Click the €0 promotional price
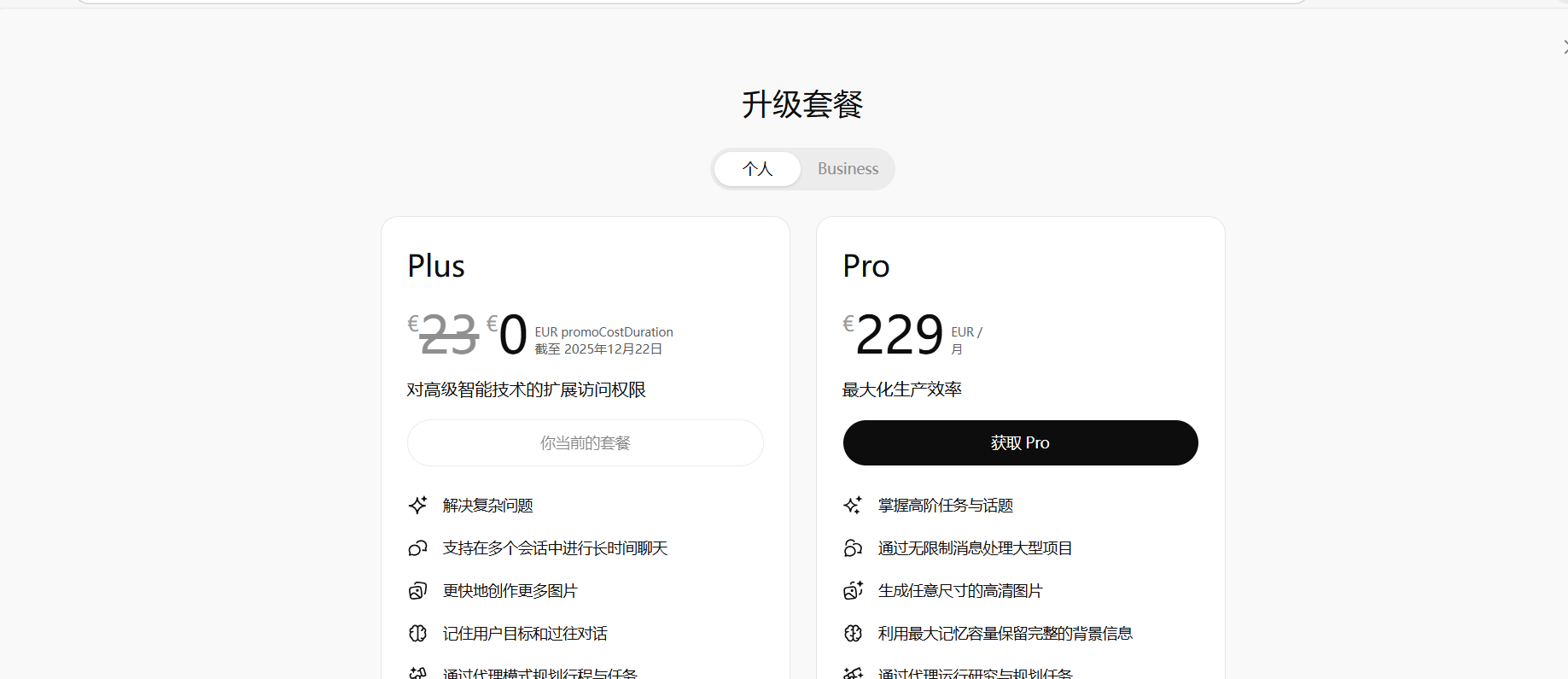Image resolution: width=1568 pixels, height=679 pixels. click(x=507, y=334)
